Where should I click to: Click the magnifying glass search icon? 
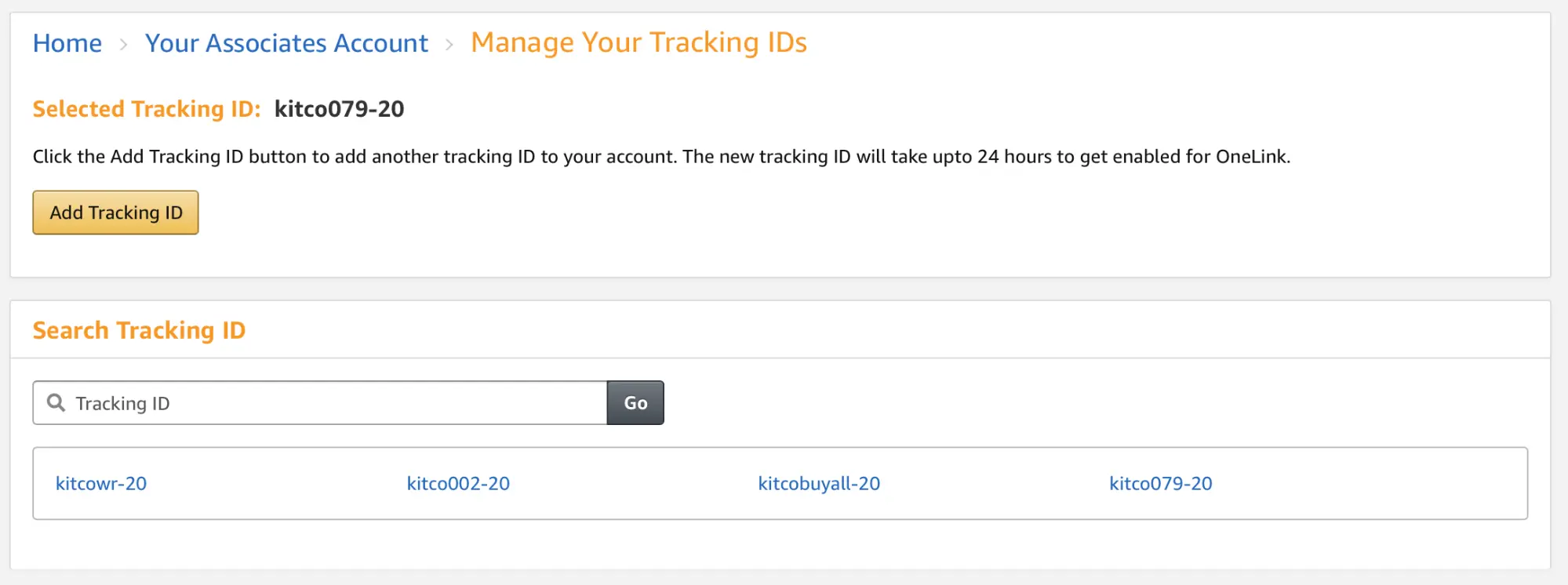(x=55, y=402)
